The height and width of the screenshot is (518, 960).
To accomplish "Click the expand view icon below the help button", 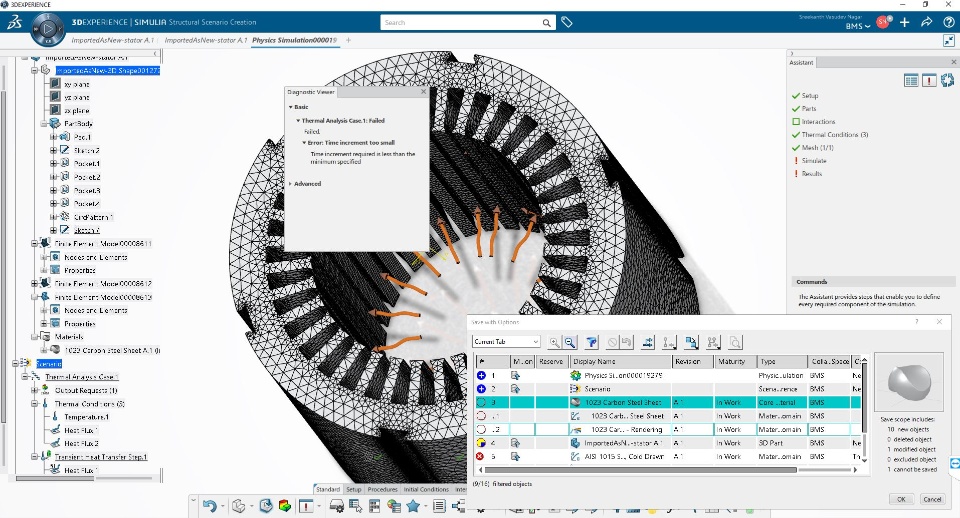I will point(948,40).
